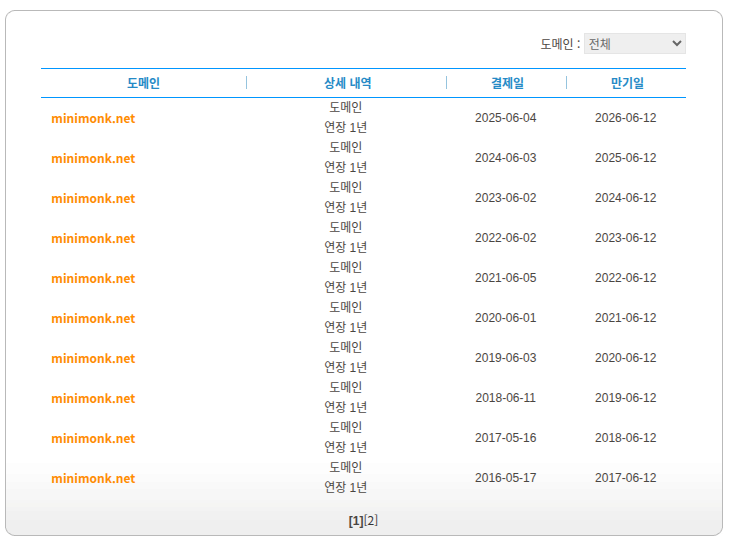Select expiry date 2025-06-12

(626, 158)
